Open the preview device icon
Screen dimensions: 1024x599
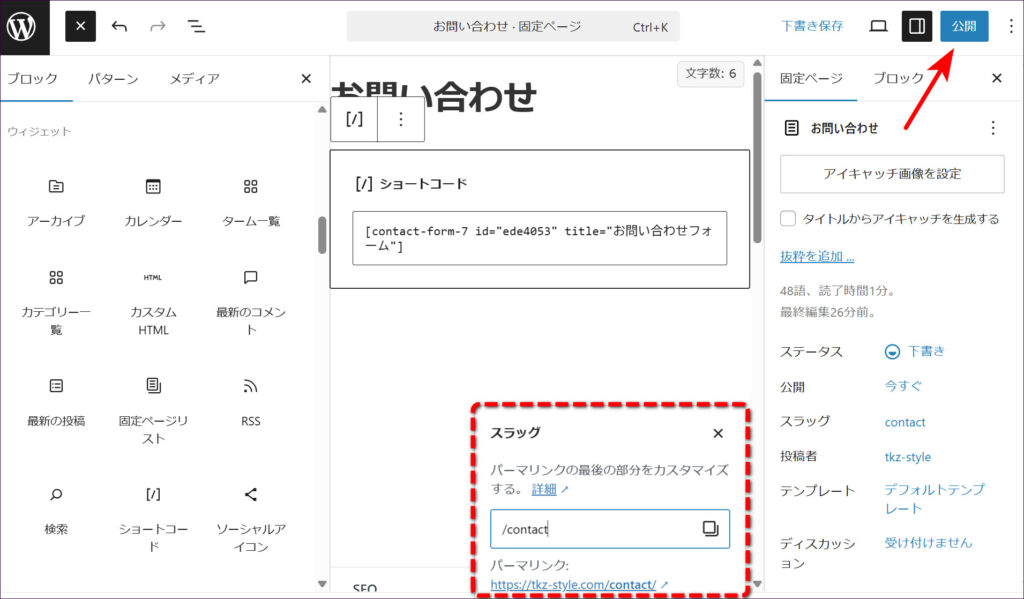(878, 27)
